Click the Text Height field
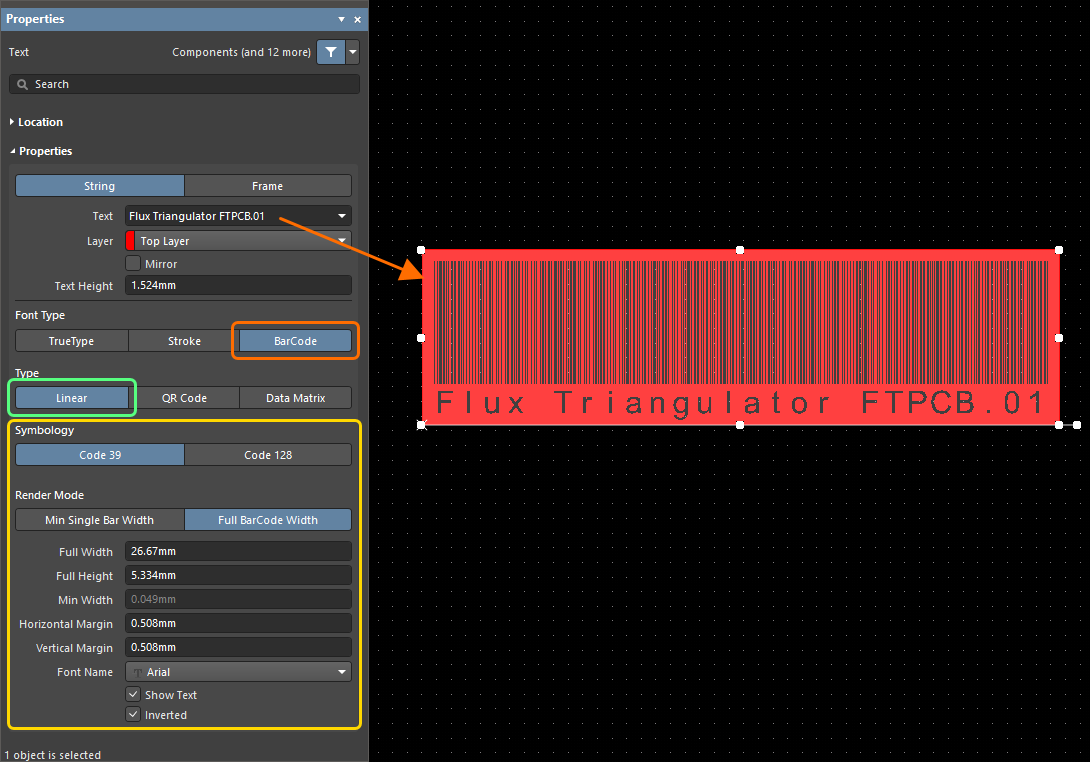This screenshot has height=762, width=1090. 238,285
